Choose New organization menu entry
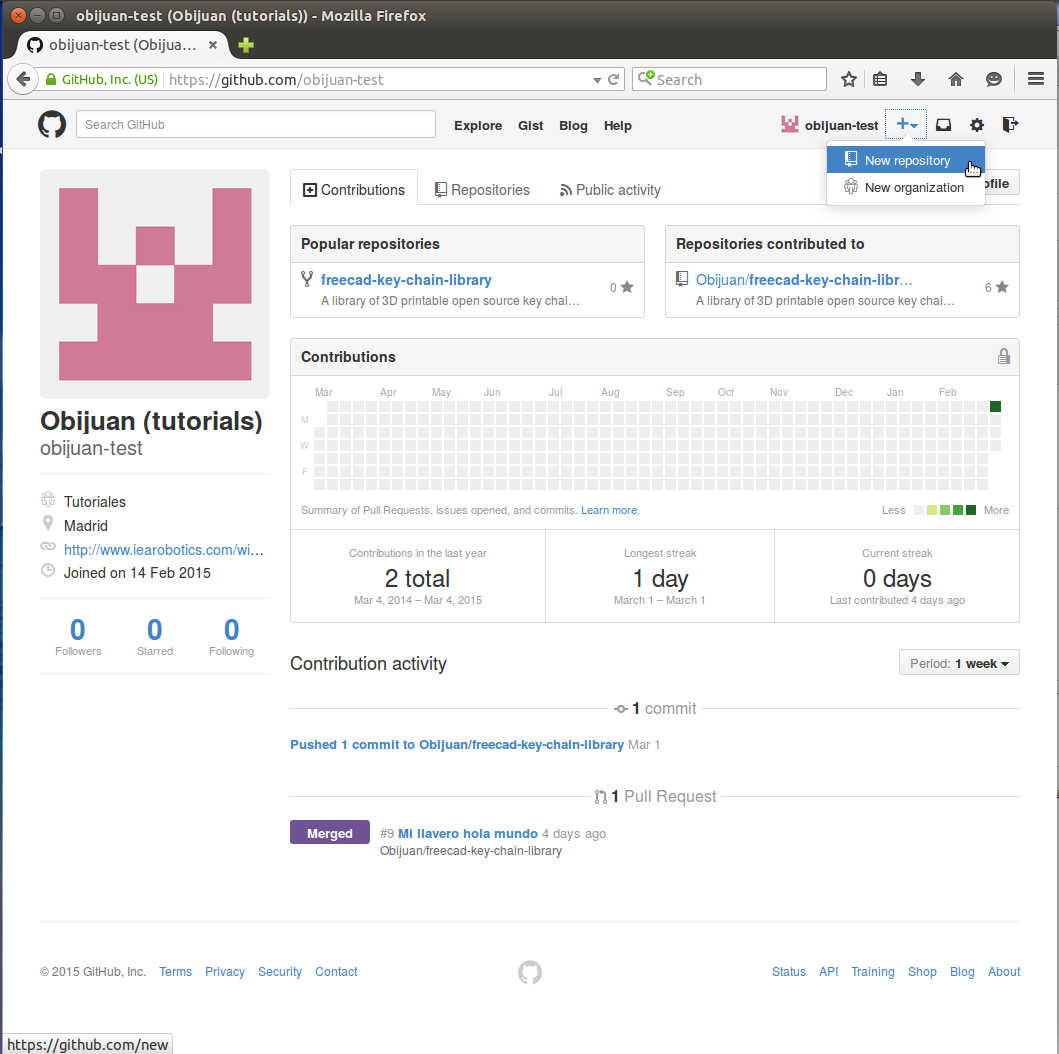Viewport: 1059px width, 1054px height. [913, 187]
